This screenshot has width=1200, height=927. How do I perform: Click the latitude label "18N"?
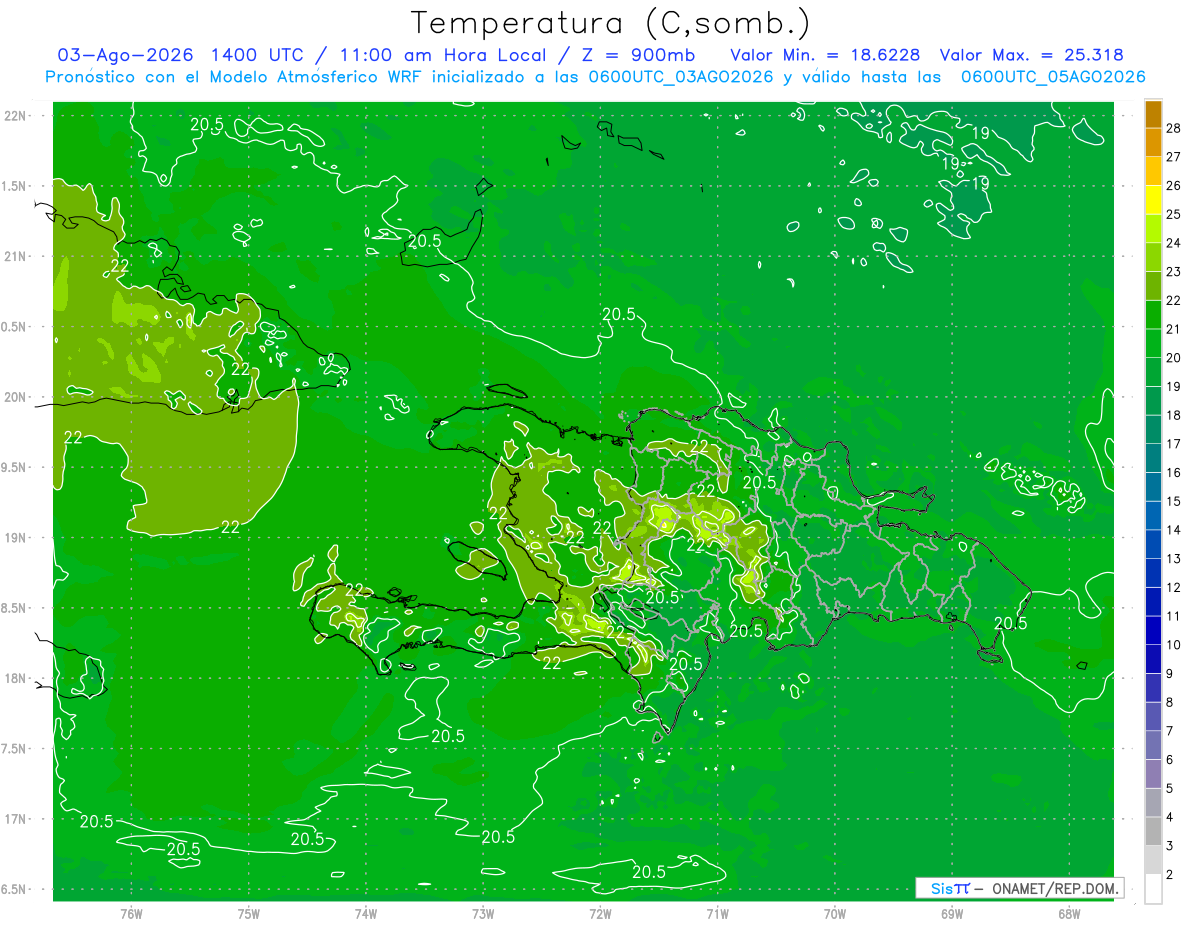15,679
